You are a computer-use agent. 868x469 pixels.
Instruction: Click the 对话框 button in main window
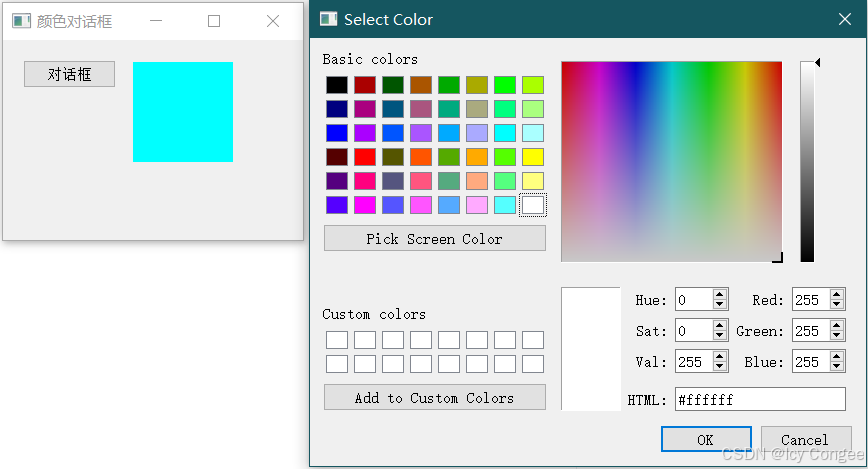69,74
